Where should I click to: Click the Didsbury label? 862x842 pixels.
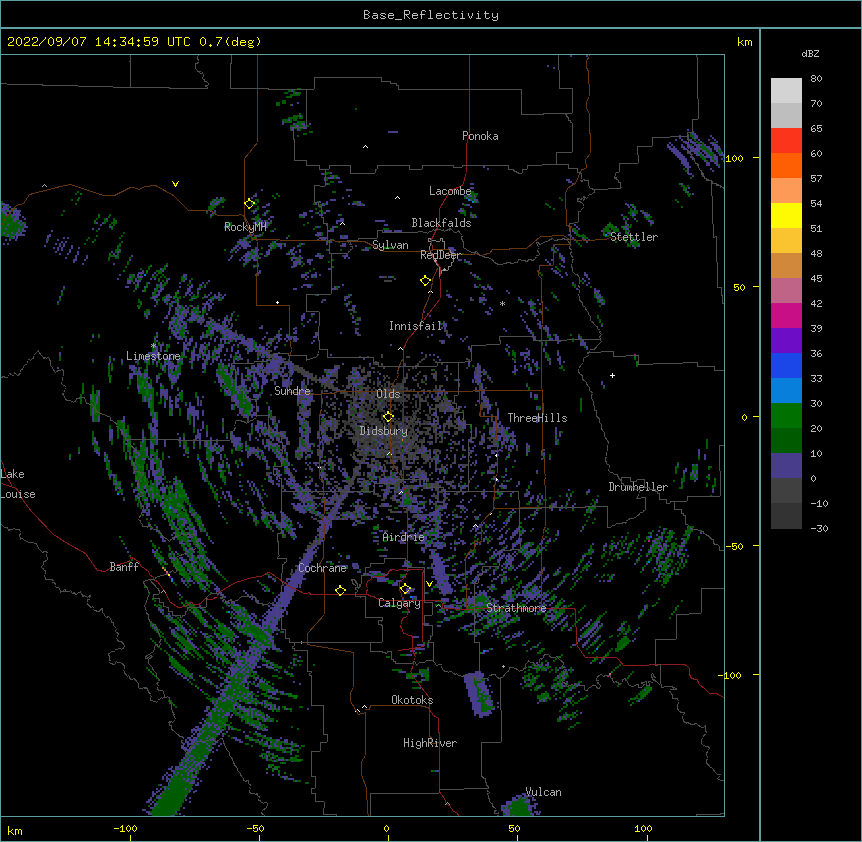tap(384, 431)
